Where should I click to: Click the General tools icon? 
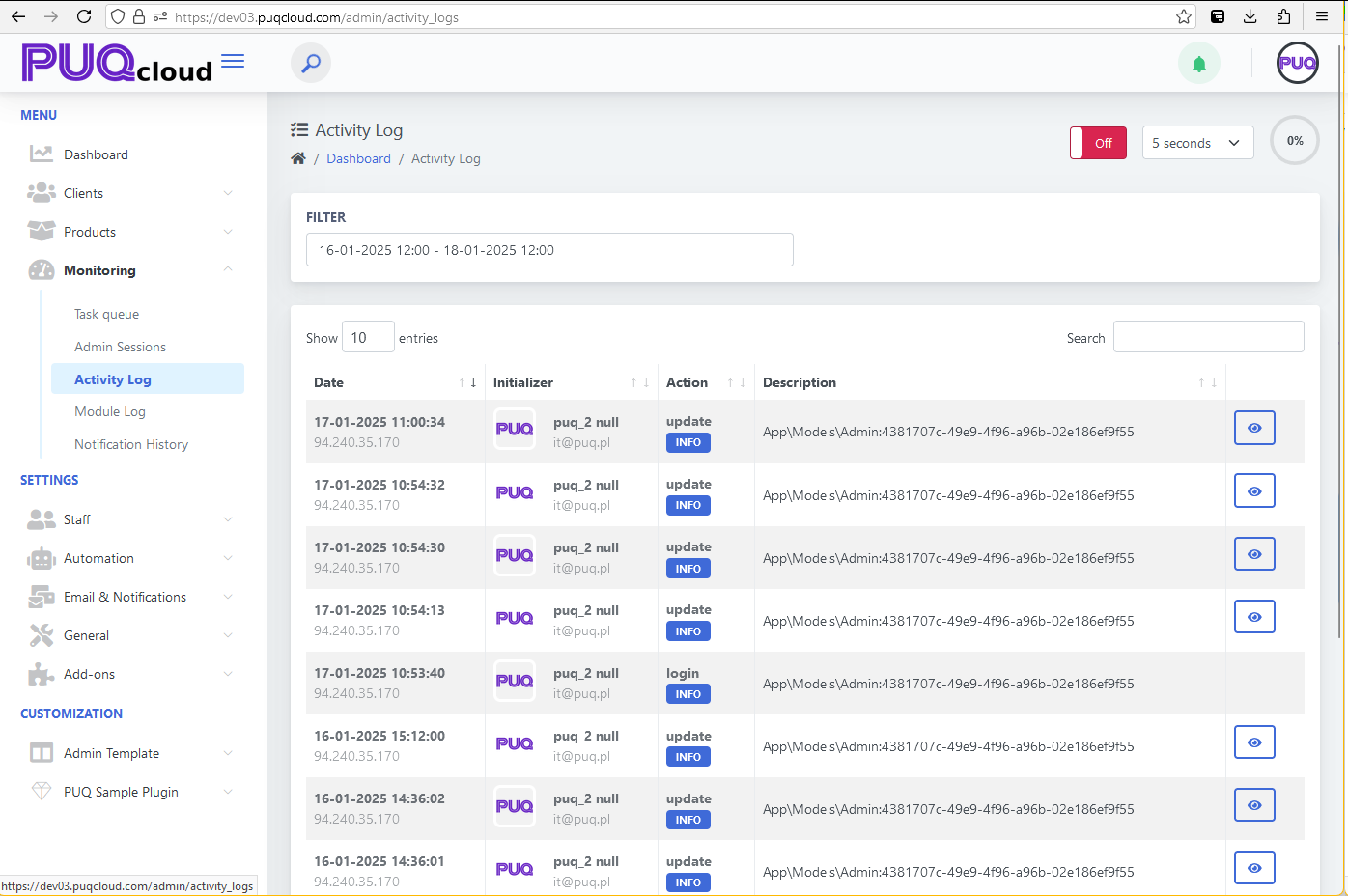42,635
